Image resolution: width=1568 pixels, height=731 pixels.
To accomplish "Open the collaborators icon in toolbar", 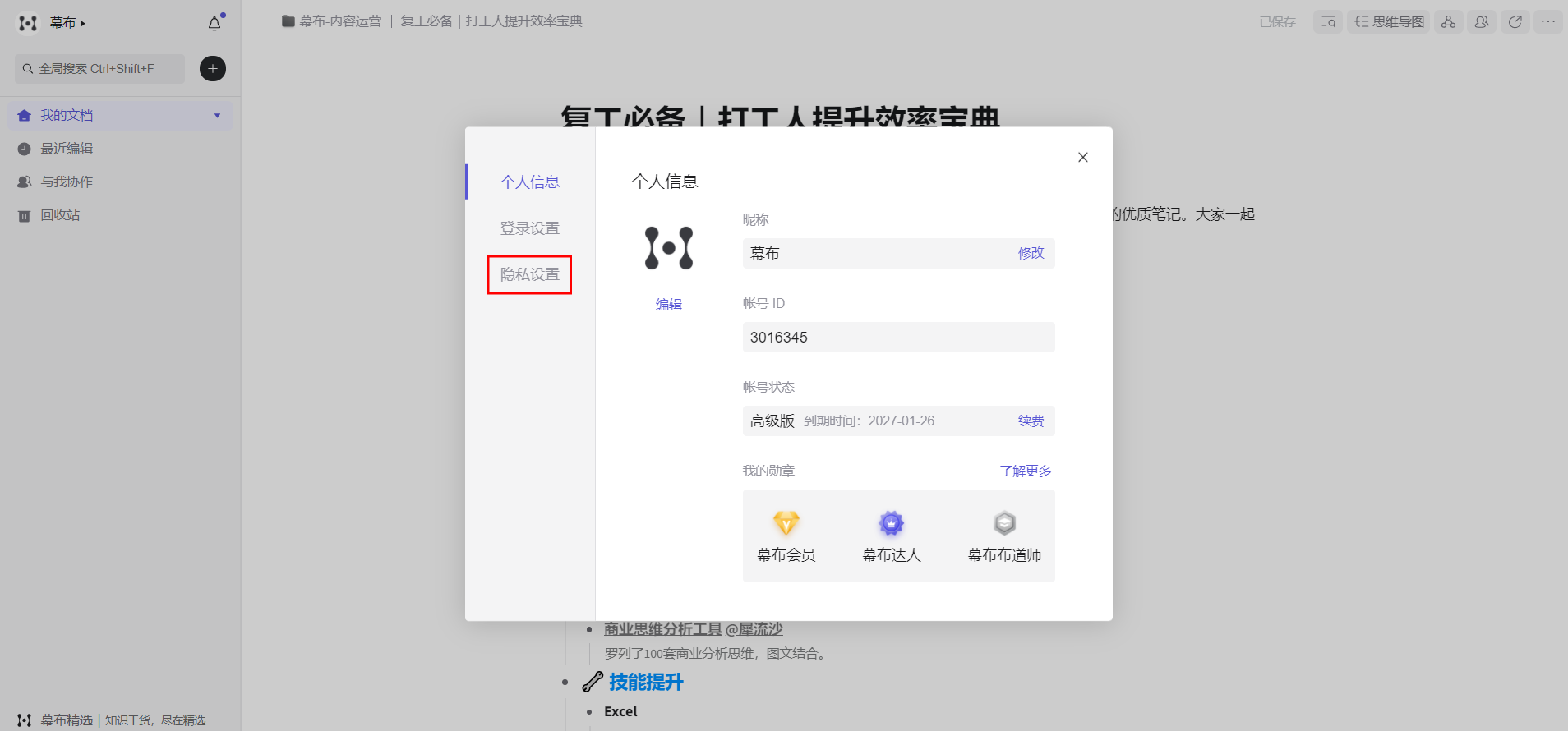I will 1482,22.
